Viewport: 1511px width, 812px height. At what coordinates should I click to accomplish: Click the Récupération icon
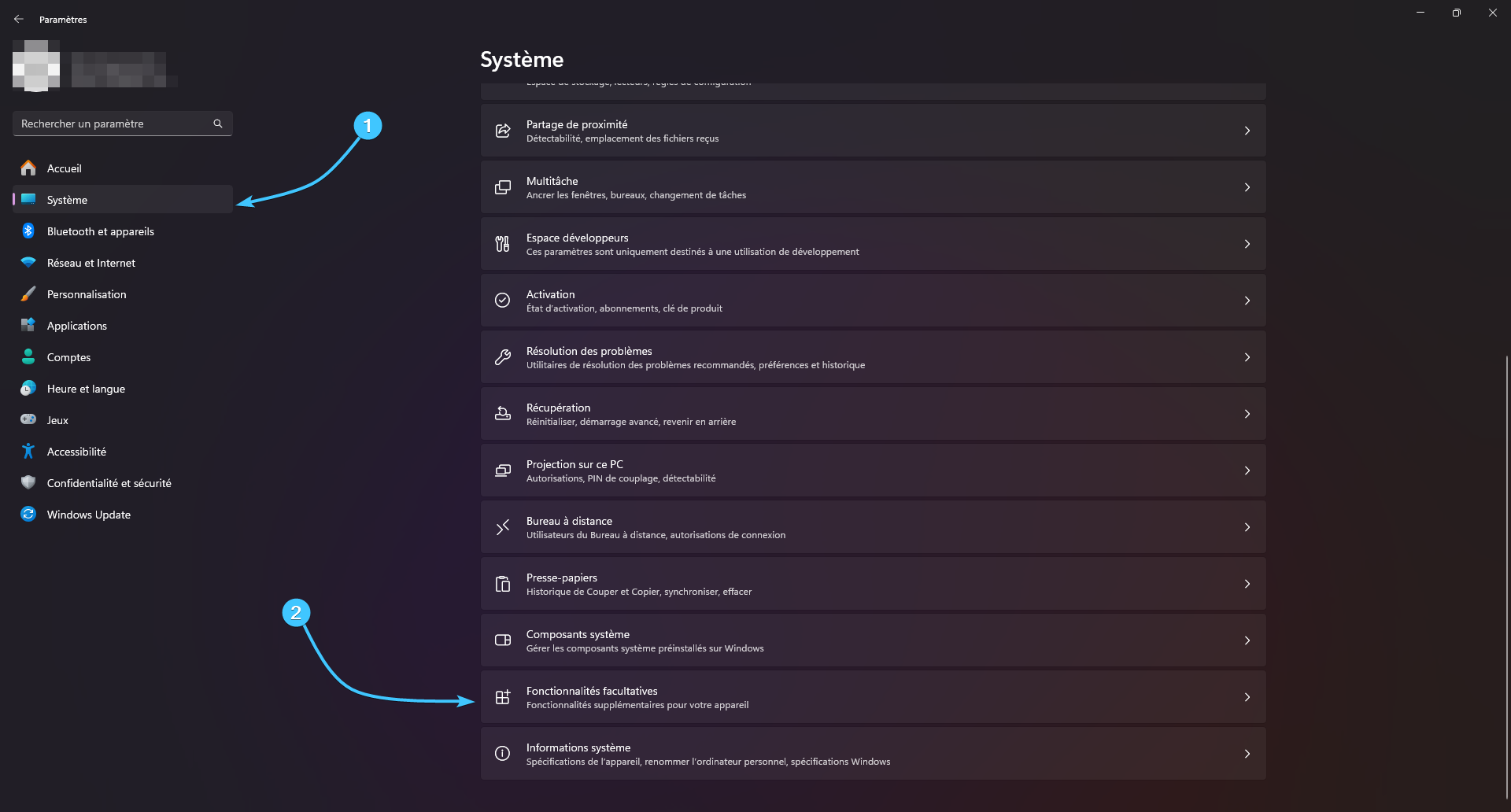click(x=503, y=414)
